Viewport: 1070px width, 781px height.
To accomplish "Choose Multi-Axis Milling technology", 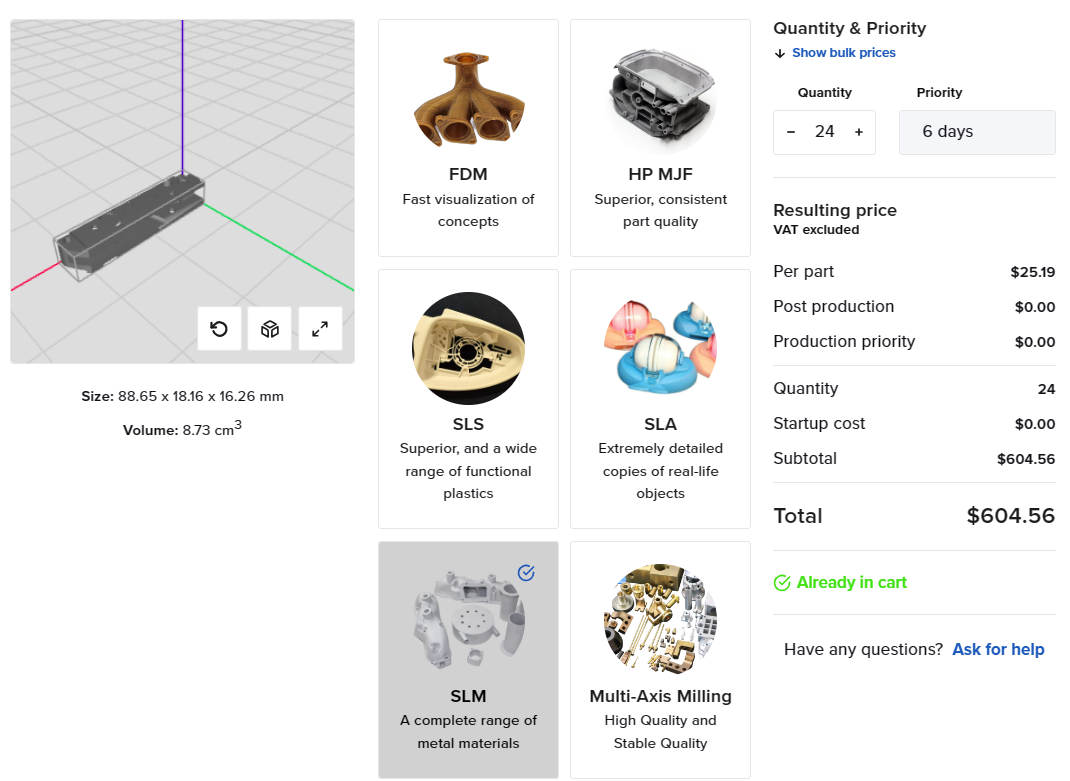I will pos(660,660).
